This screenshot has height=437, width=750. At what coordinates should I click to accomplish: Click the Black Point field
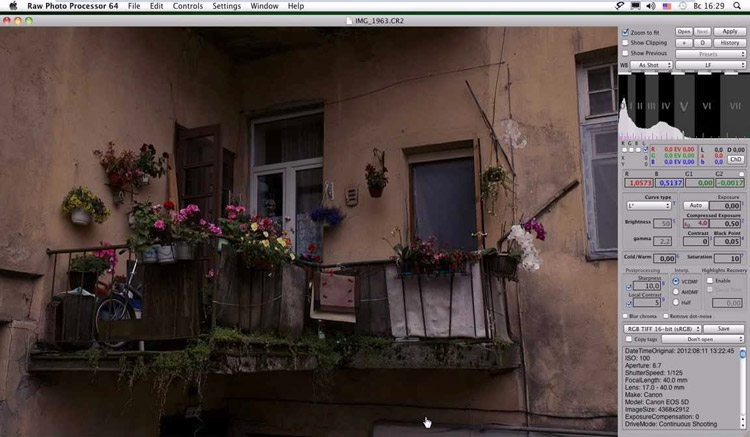click(x=727, y=241)
